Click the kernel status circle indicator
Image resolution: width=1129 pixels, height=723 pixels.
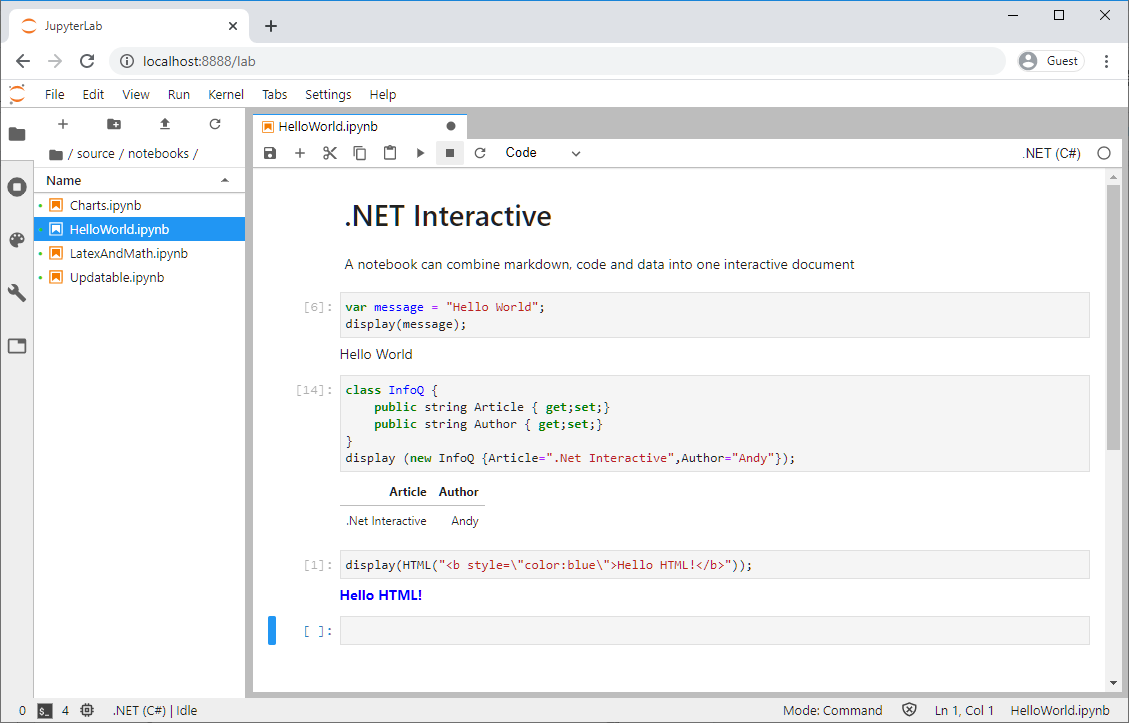(x=1104, y=153)
